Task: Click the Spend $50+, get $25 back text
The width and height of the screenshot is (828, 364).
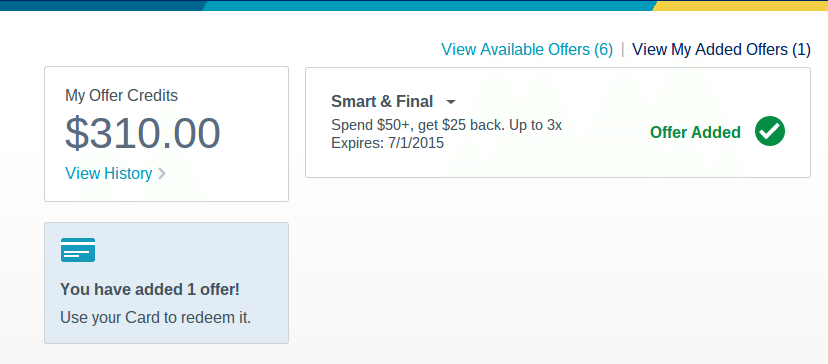Action: (446, 125)
